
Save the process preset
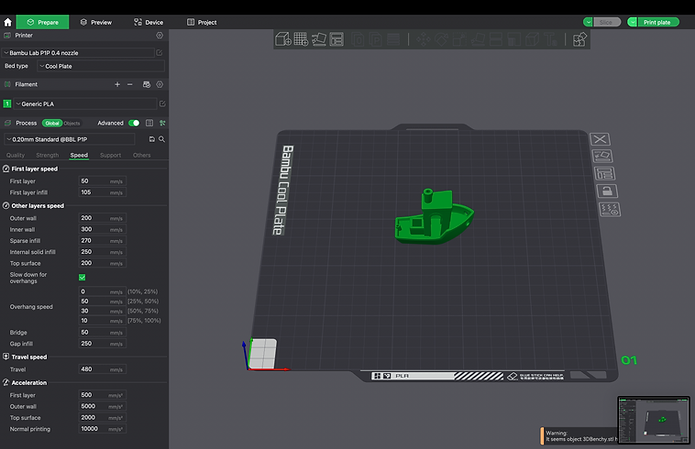152,139
